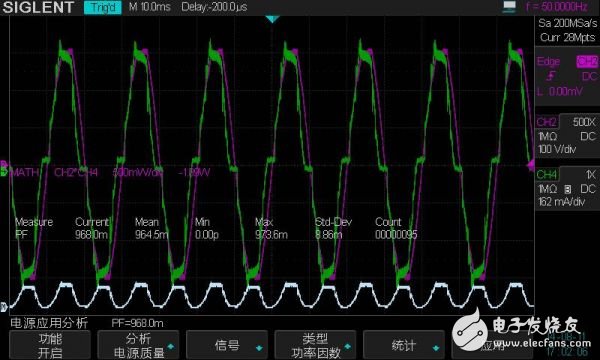Screen dimensions: 600x360
Task: Click the CH2 channel label badge
Action: click(x=547, y=122)
